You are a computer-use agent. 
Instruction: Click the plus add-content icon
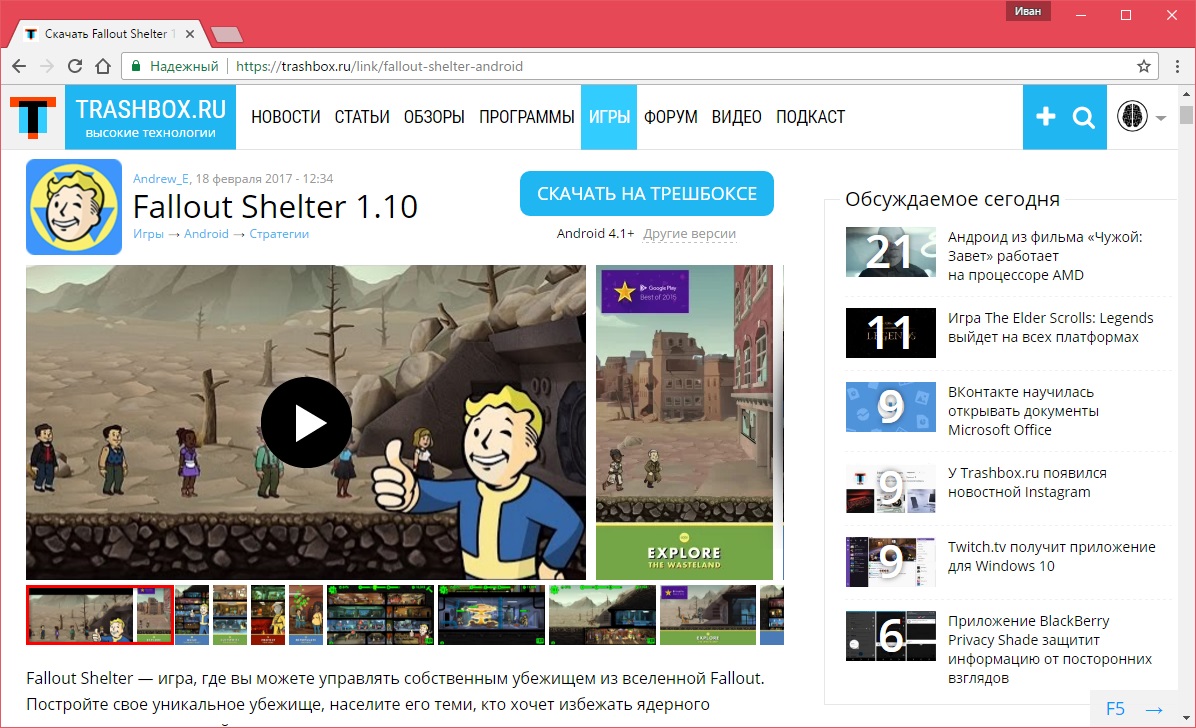1046,117
